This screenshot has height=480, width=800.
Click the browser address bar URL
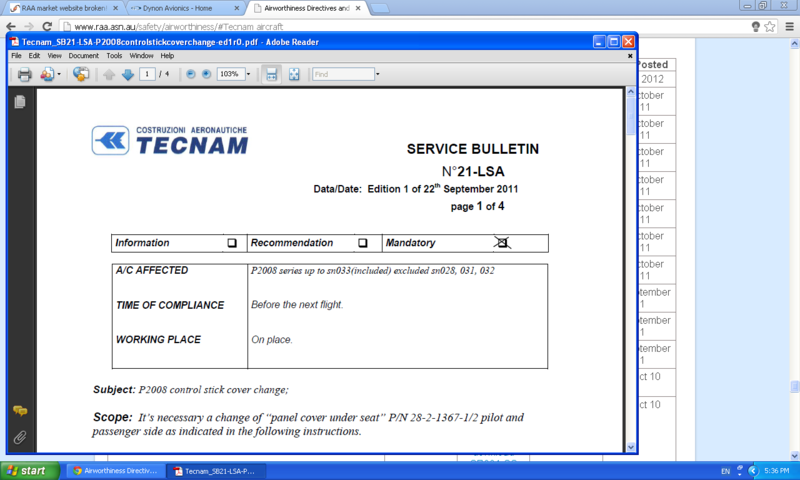[x=179, y=27]
